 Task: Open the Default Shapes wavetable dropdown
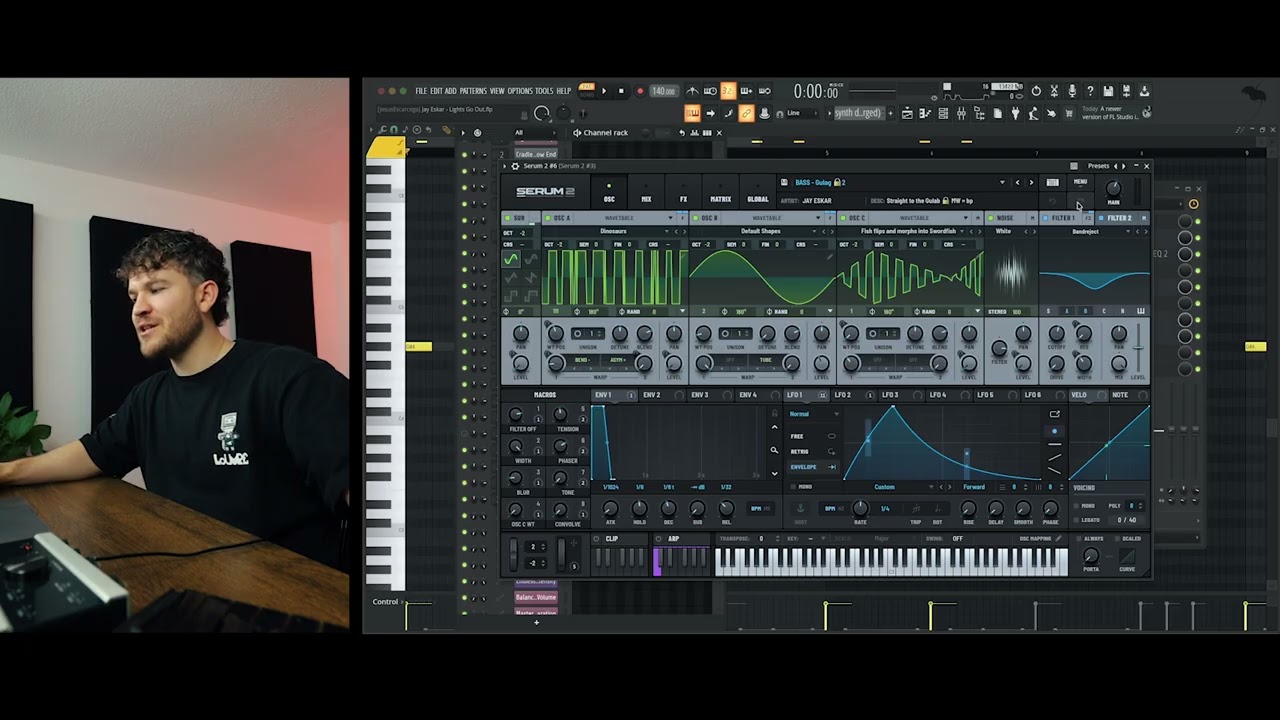click(814, 231)
